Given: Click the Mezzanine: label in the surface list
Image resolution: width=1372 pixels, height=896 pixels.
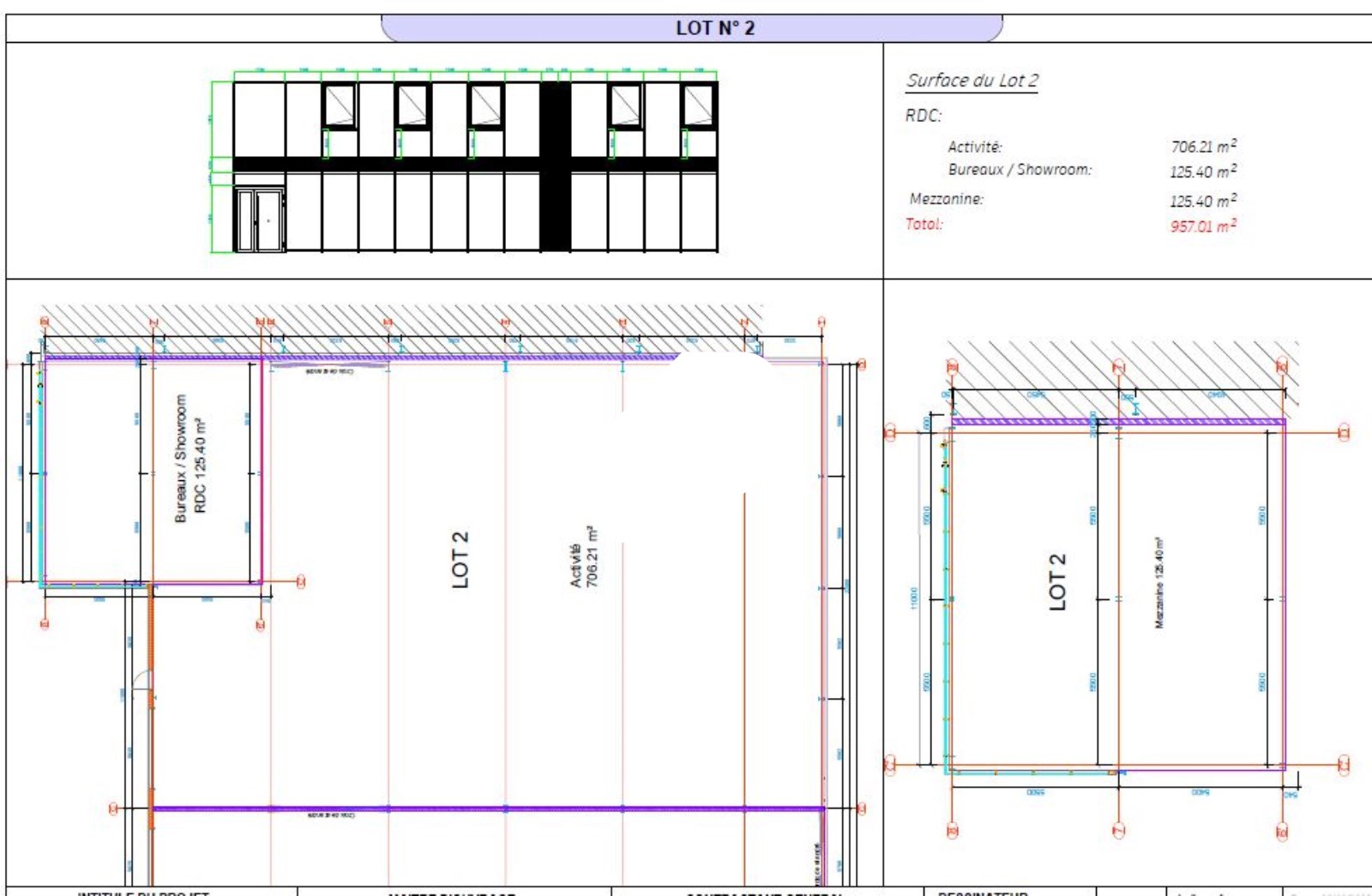Looking at the screenshot, I should [946, 199].
